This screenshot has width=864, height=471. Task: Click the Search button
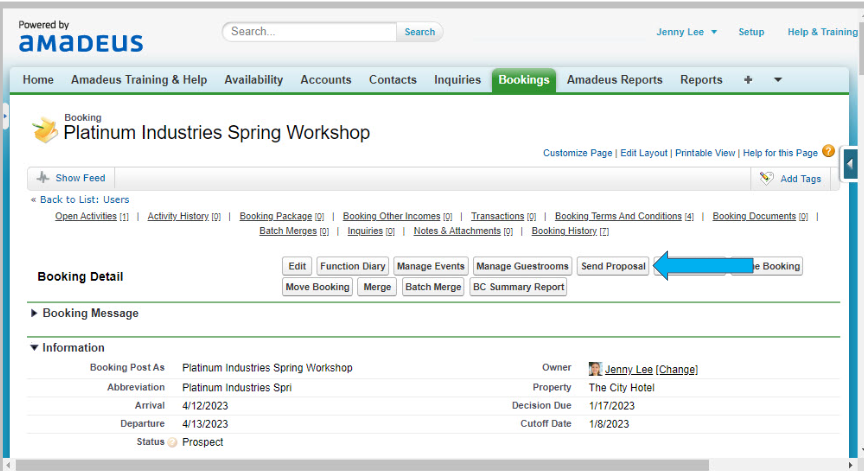coord(419,32)
